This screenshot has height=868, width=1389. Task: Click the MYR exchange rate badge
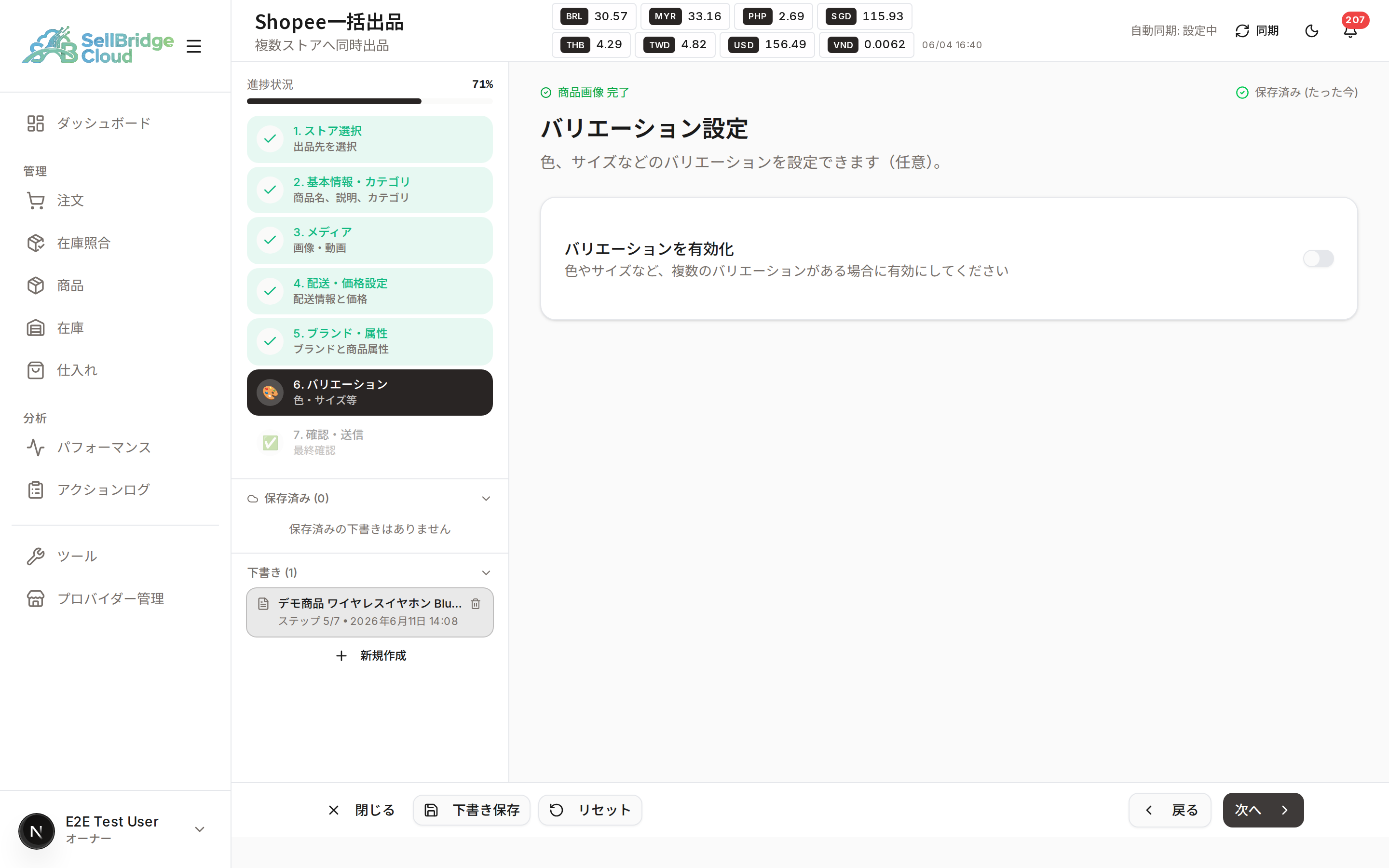tap(685, 17)
